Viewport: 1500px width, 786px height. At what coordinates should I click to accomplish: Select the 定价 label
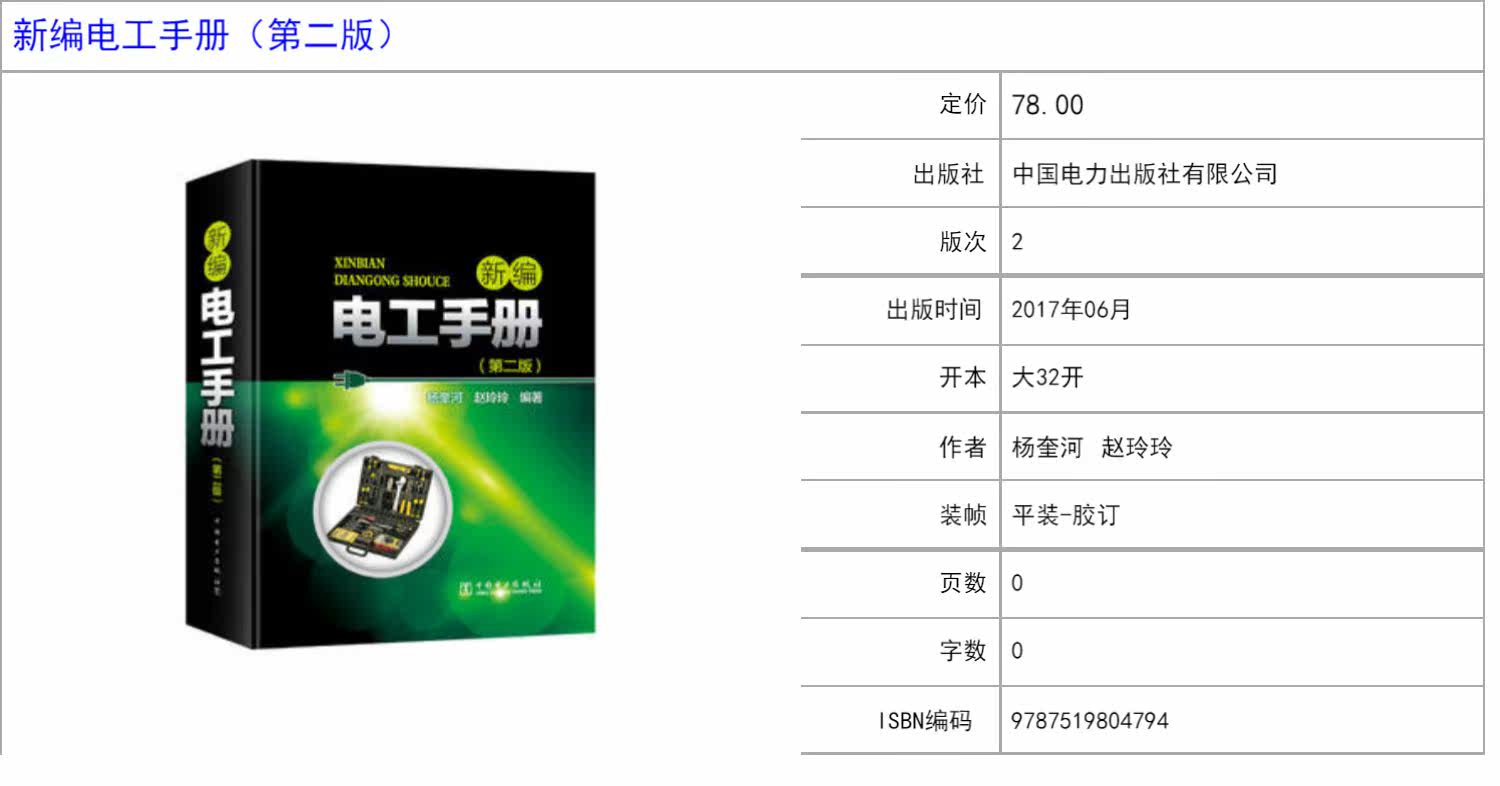point(963,104)
